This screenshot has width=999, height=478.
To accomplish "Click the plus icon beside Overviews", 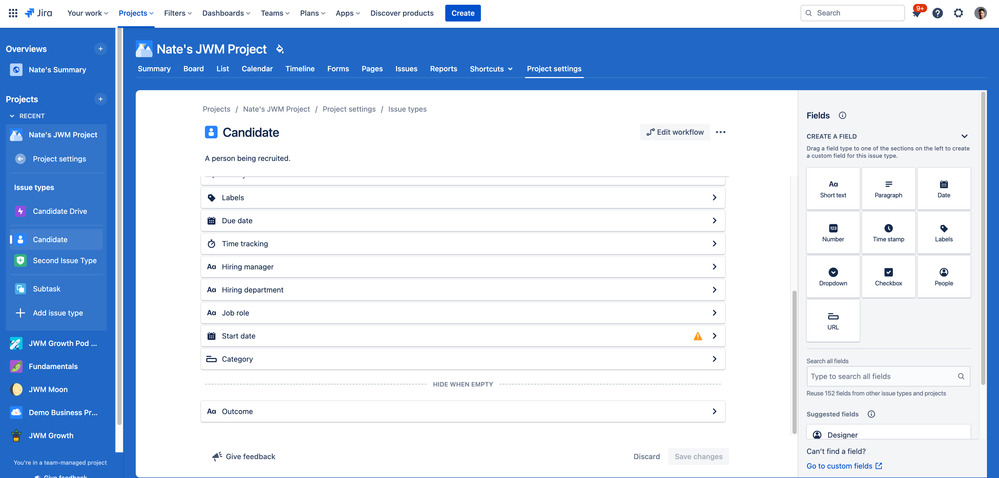I will pos(100,48).
